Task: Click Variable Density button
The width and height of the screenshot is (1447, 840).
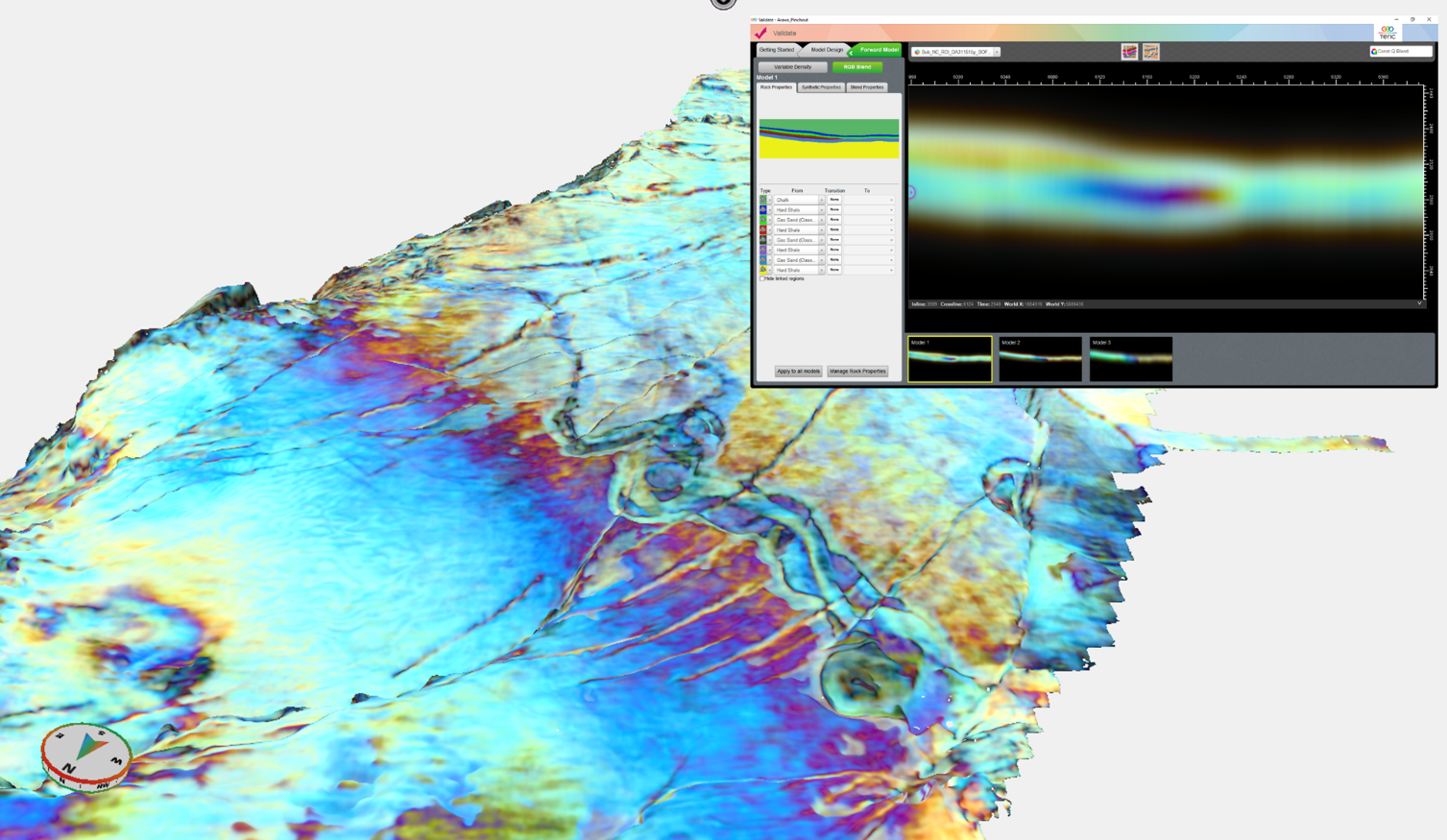Action: coord(793,67)
